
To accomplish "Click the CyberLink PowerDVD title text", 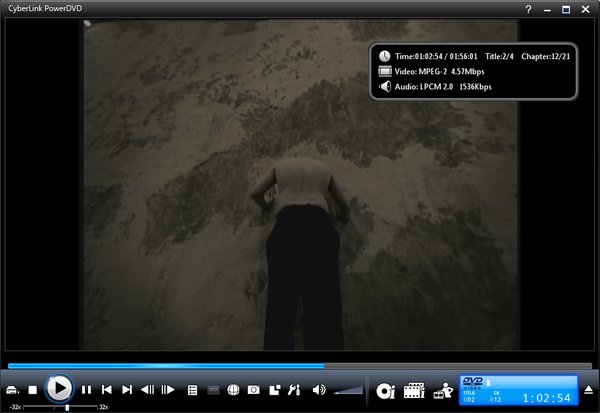I will pos(45,8).
